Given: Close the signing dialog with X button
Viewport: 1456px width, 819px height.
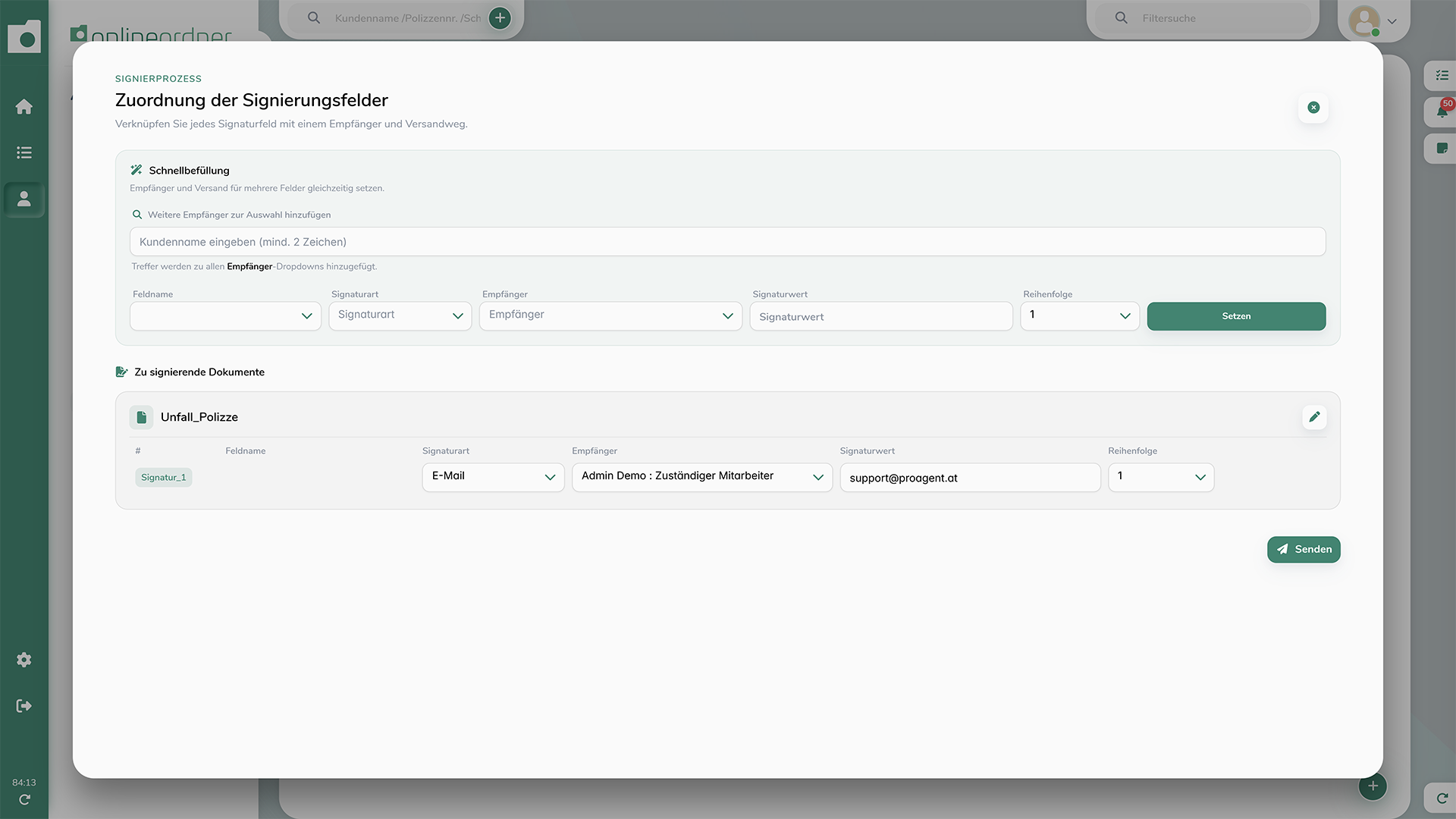Looking at the screenshot, I should point(1313,108).
